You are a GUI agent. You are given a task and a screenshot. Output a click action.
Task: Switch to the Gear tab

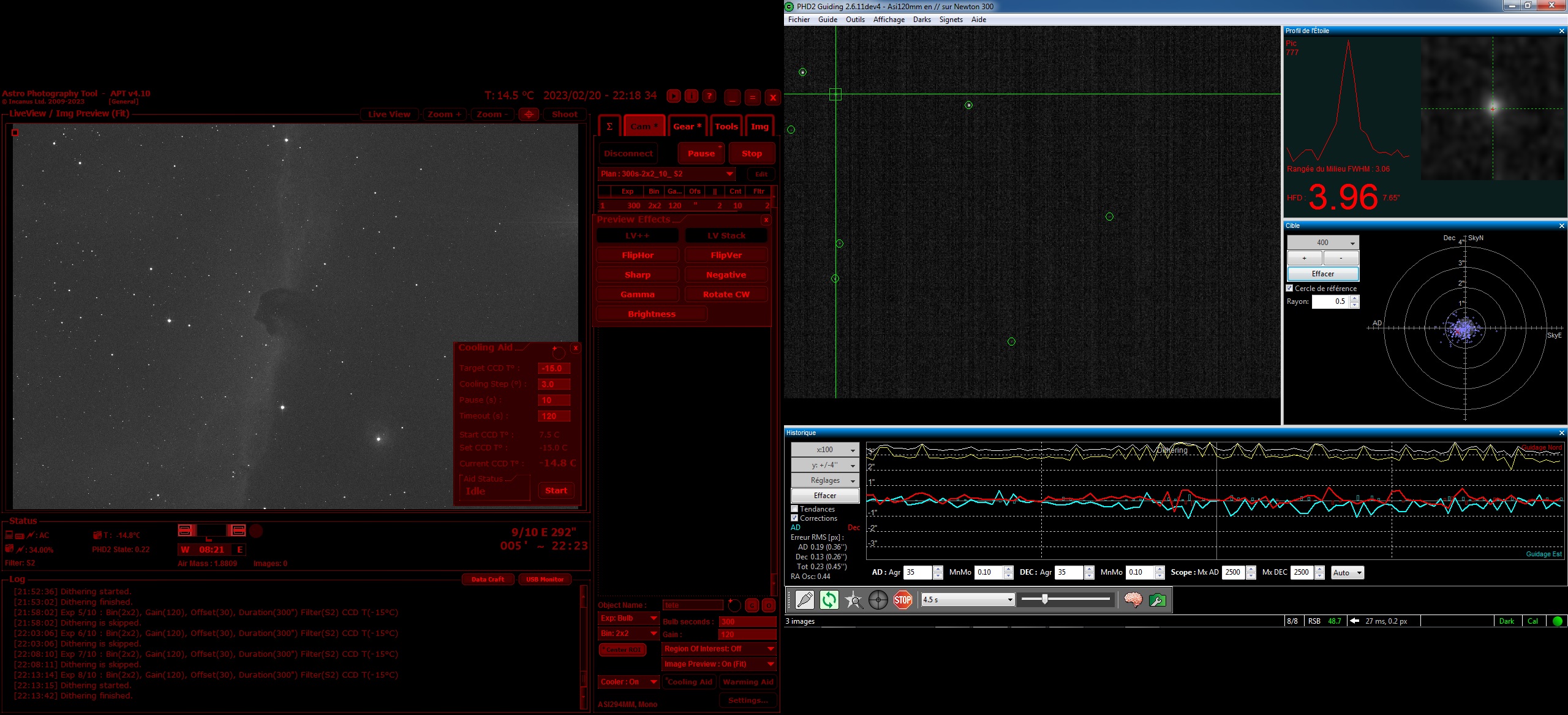(x=687, y=126)
